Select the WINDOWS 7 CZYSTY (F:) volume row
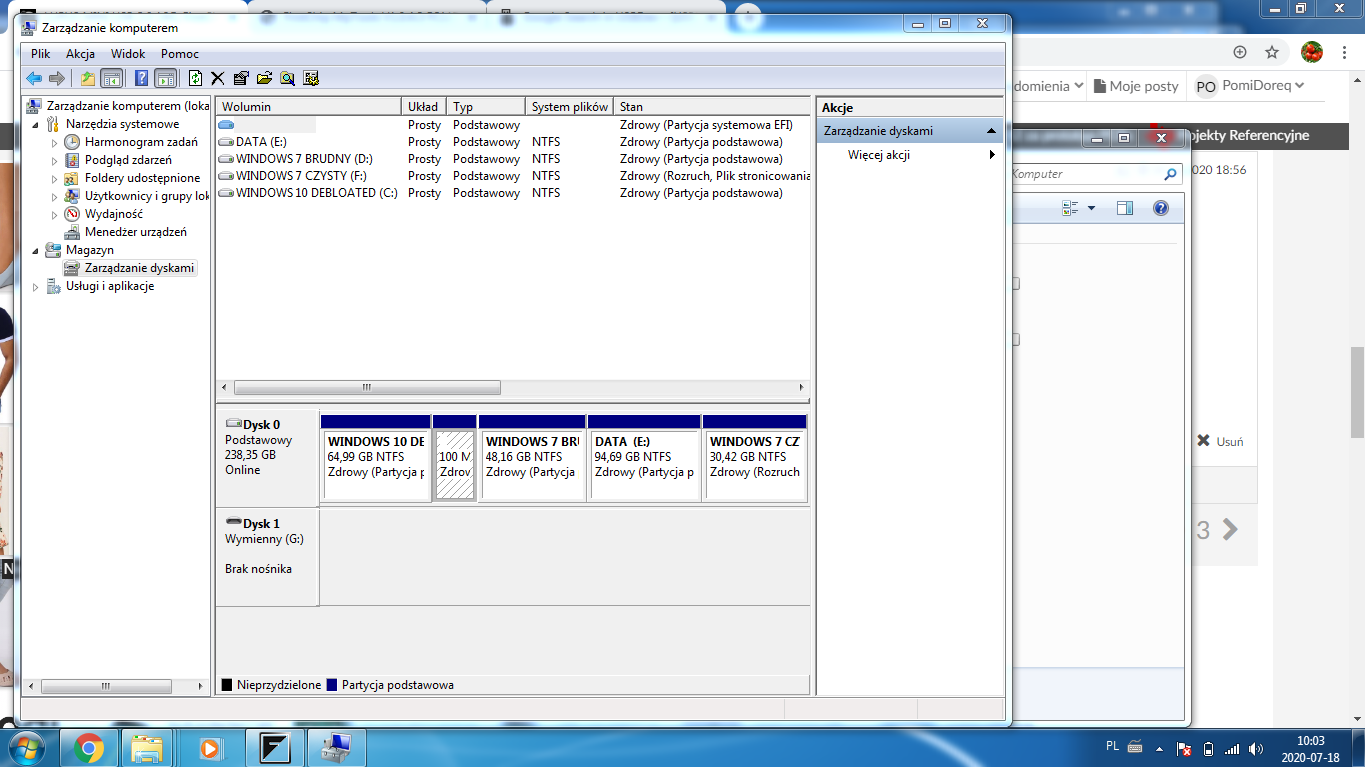 click(x=513, y=176)
